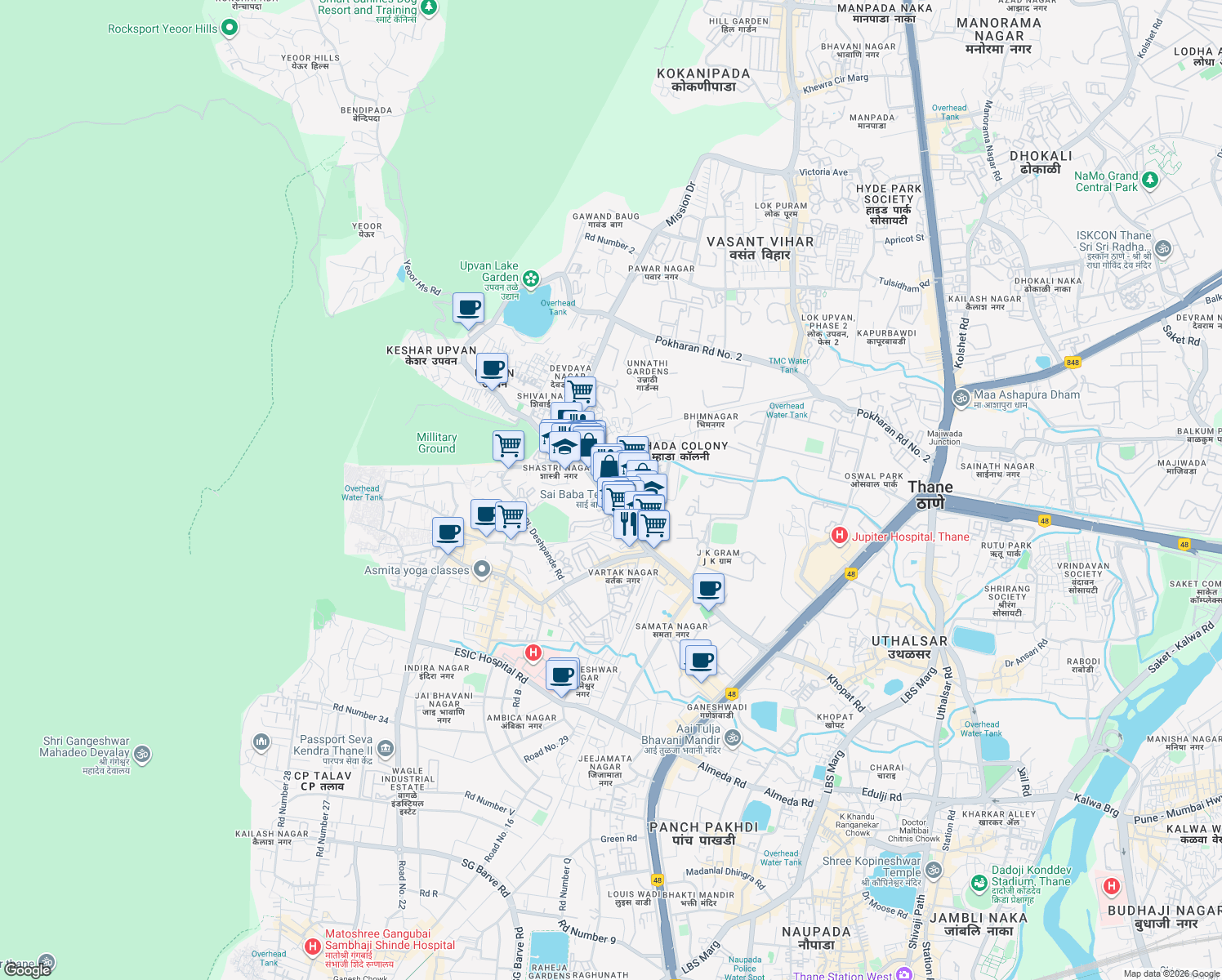Click the highway 48 route shield near Thane
This screenshot has height=980, width=1222.
(851, 573)
